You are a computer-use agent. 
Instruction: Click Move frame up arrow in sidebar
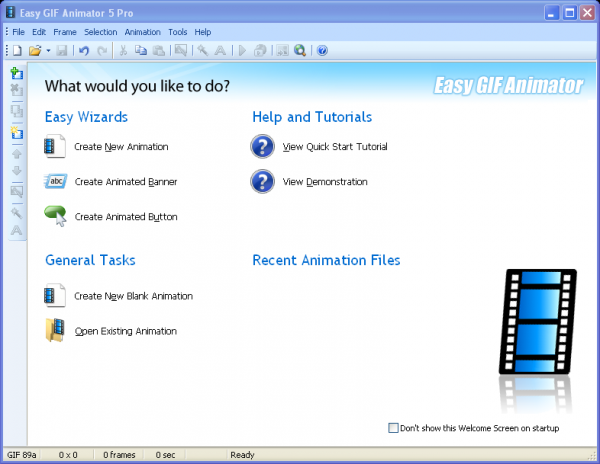click(x=16, y=154)
